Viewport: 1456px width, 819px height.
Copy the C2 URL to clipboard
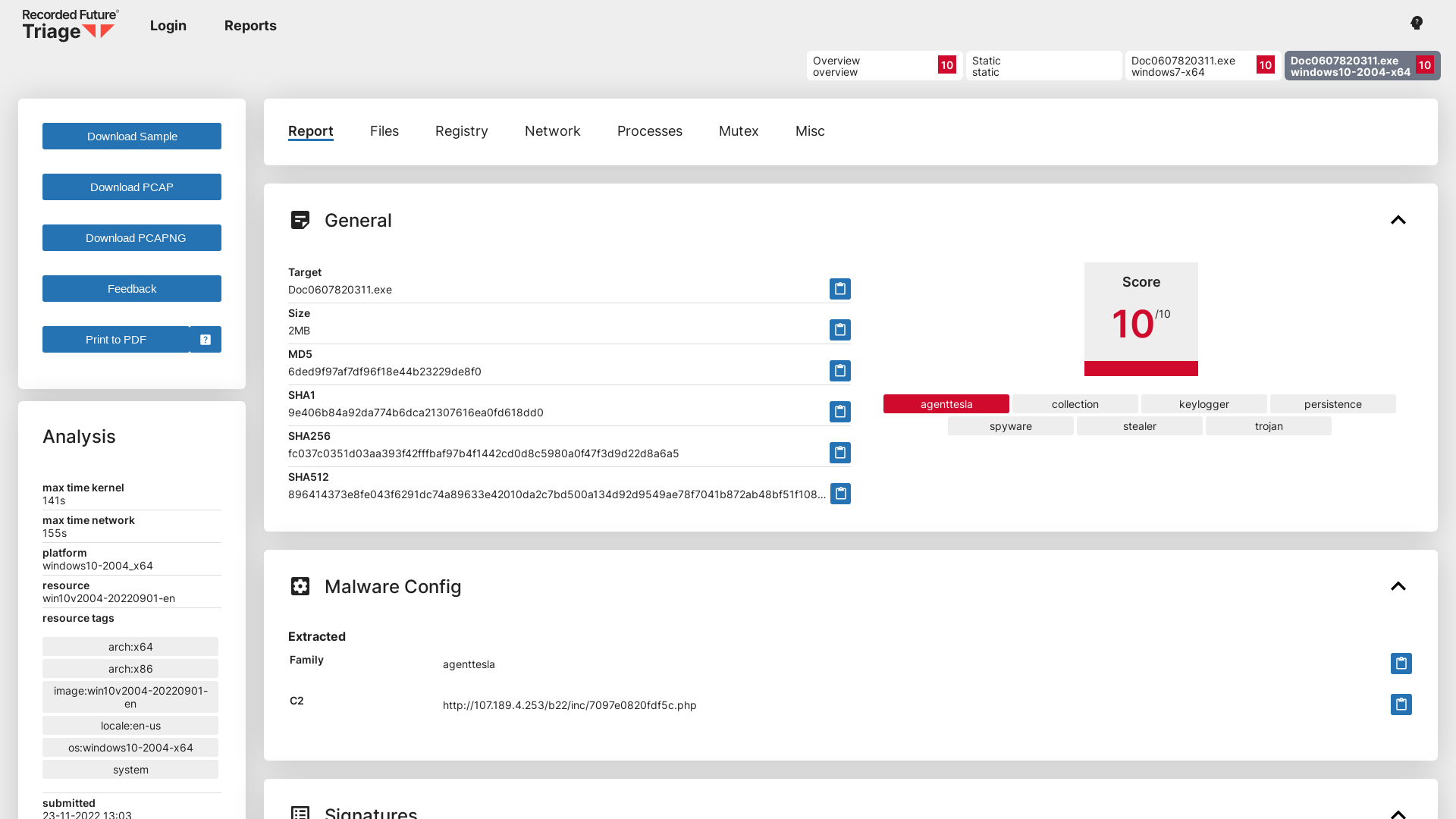[x=1401, y=704]
